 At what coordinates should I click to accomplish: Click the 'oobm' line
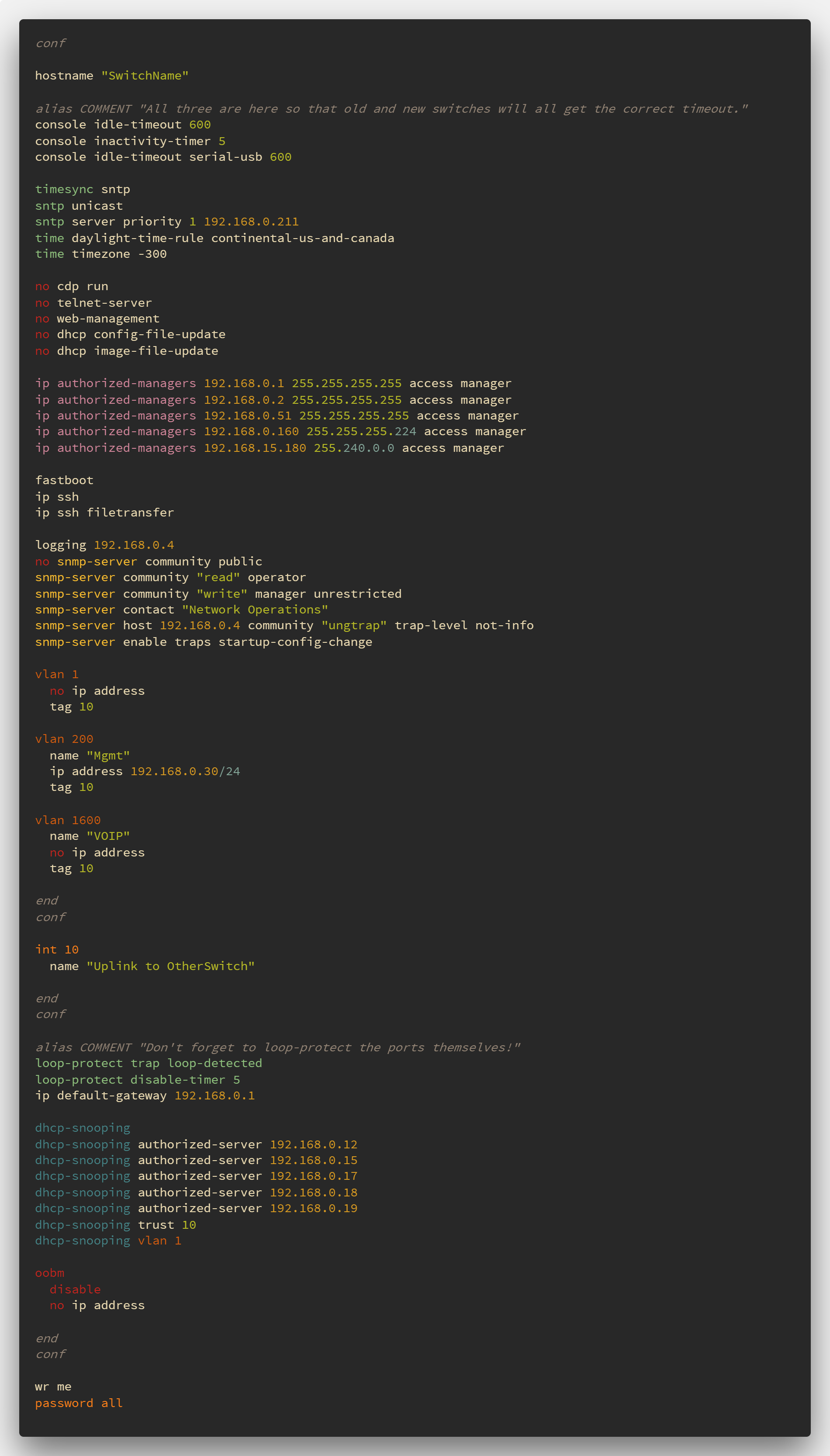pos(50,1274)
